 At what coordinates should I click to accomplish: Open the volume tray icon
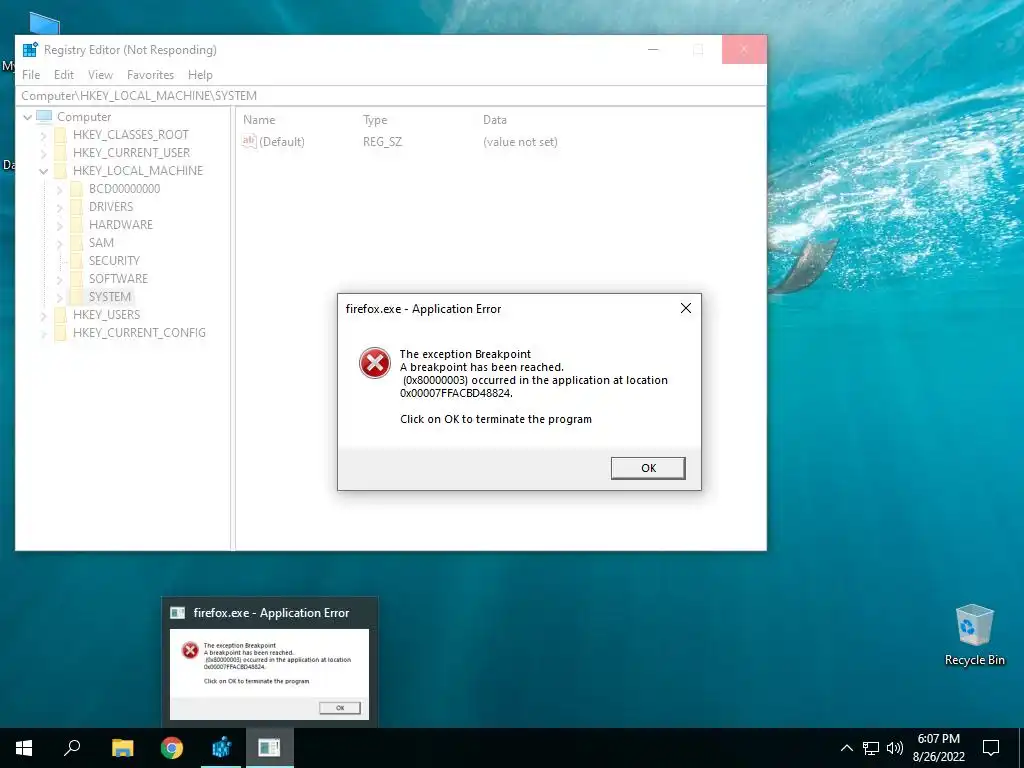click(x=895, y=748)
